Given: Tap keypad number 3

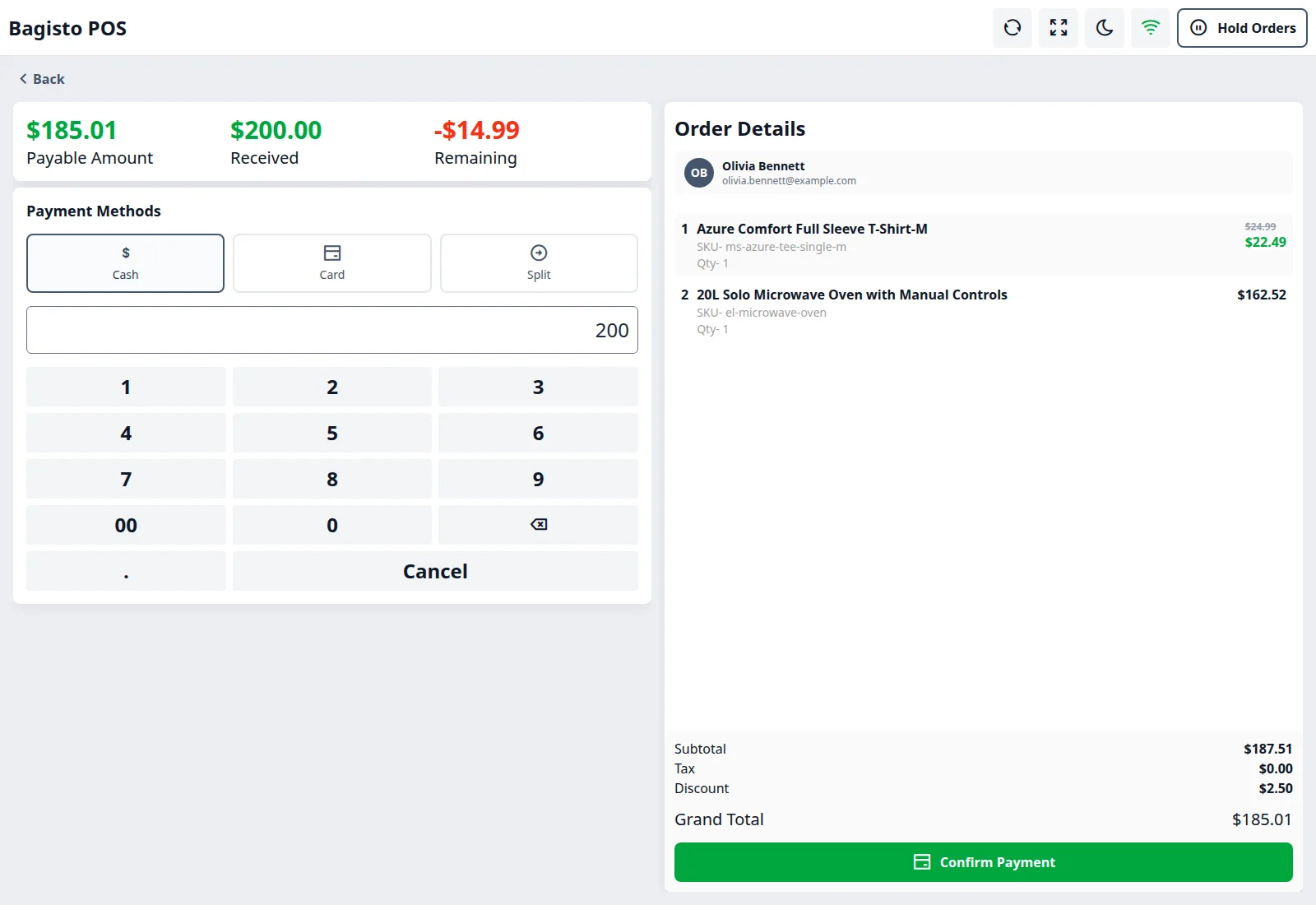Looking at the screenshot, I should pyautogui.click(x=538, y=387).
